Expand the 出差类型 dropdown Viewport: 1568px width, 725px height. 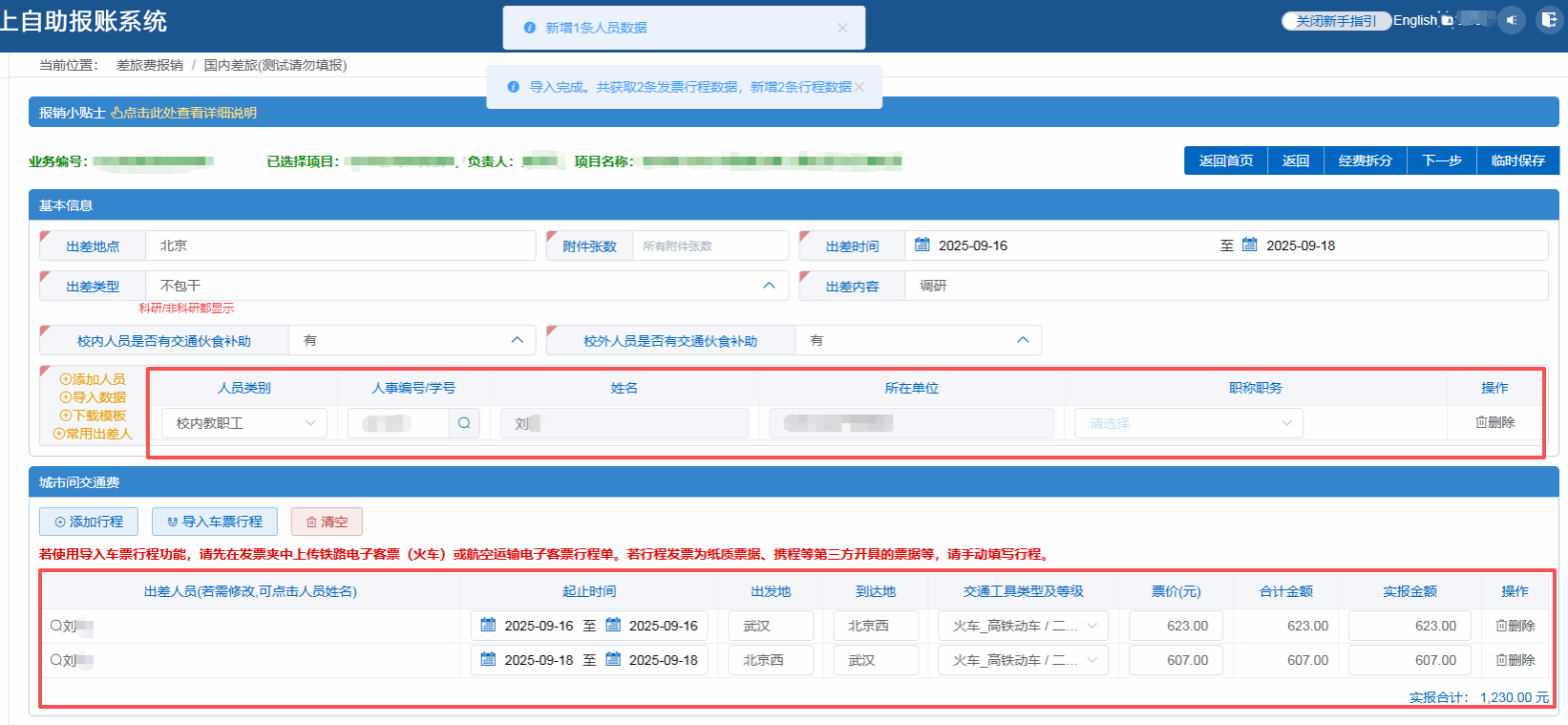[769, 286]
